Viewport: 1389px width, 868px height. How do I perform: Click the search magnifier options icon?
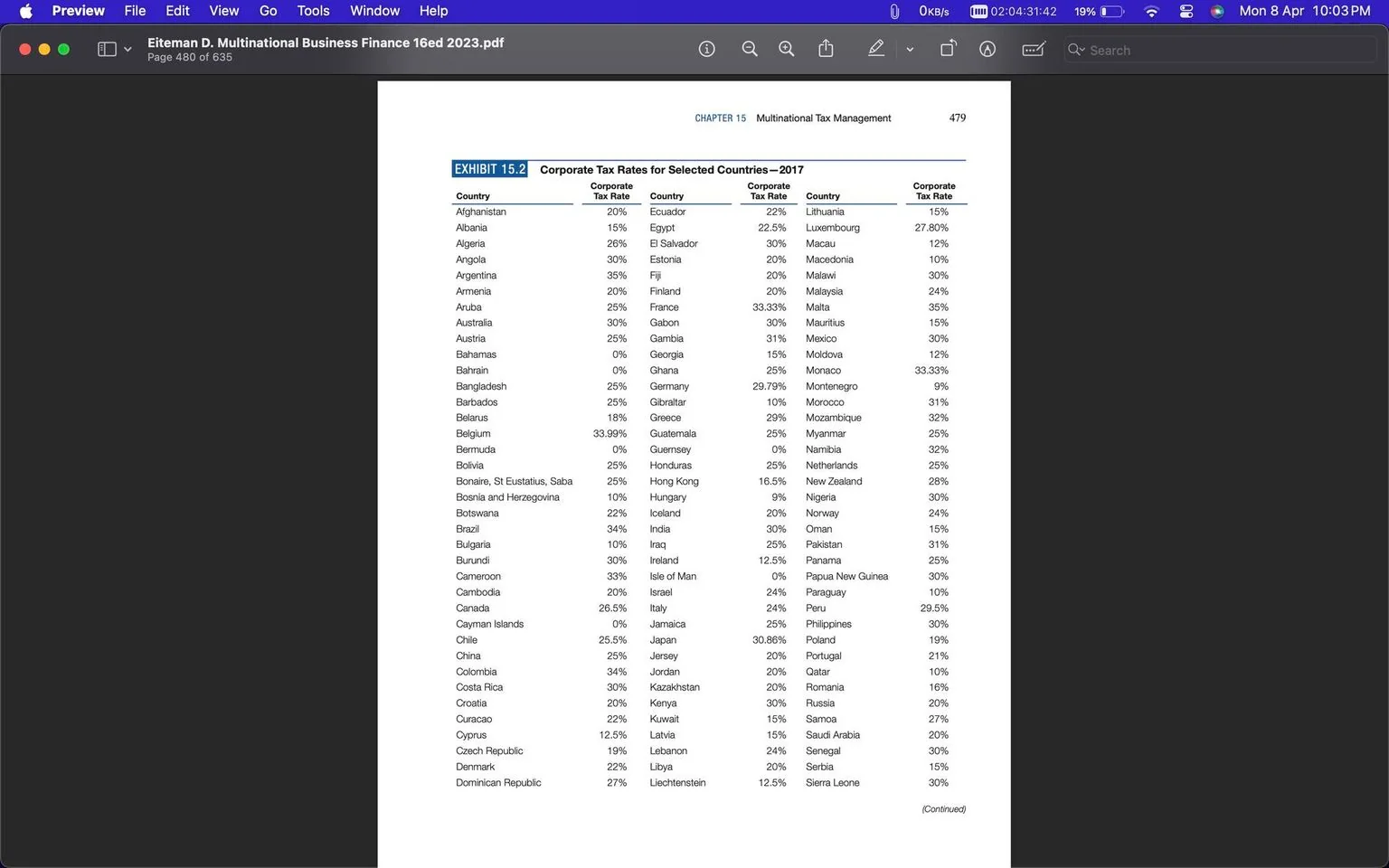tap(1076, 50)
